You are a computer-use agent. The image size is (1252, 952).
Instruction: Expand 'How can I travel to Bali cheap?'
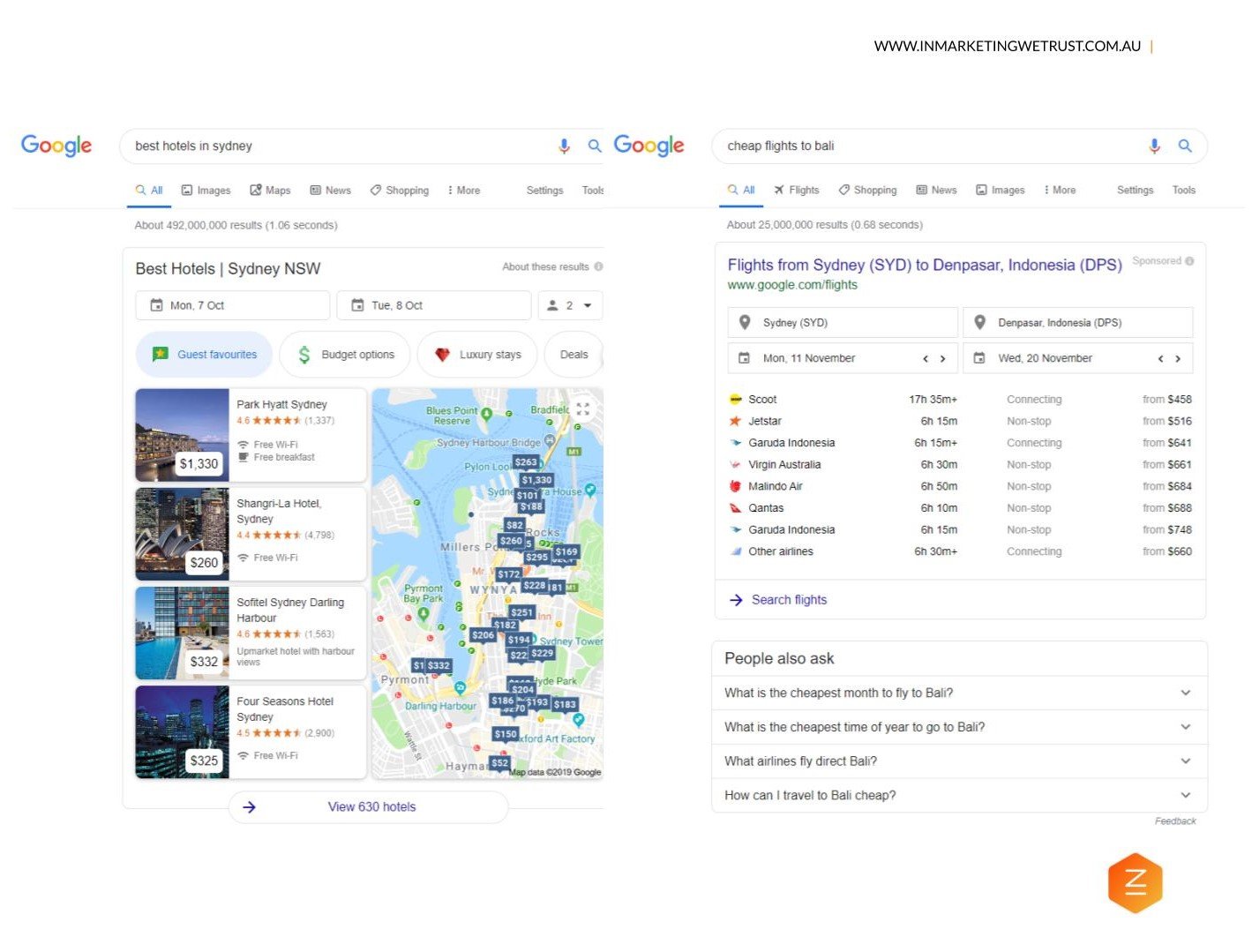[959, 796]
